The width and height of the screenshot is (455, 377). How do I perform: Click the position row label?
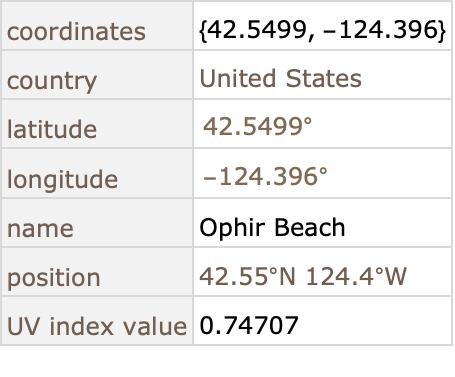pyautogui.click(x=54, y=278)
